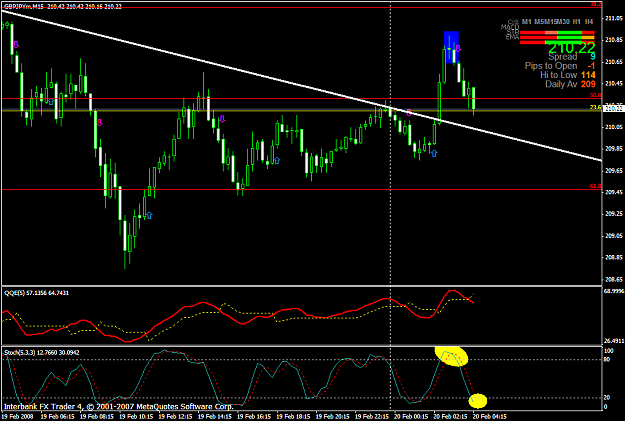Image resolution: width=625 pixels, height=421 pixels.
Task: Click the large green 210.22 price display
Action: [572, 48]
